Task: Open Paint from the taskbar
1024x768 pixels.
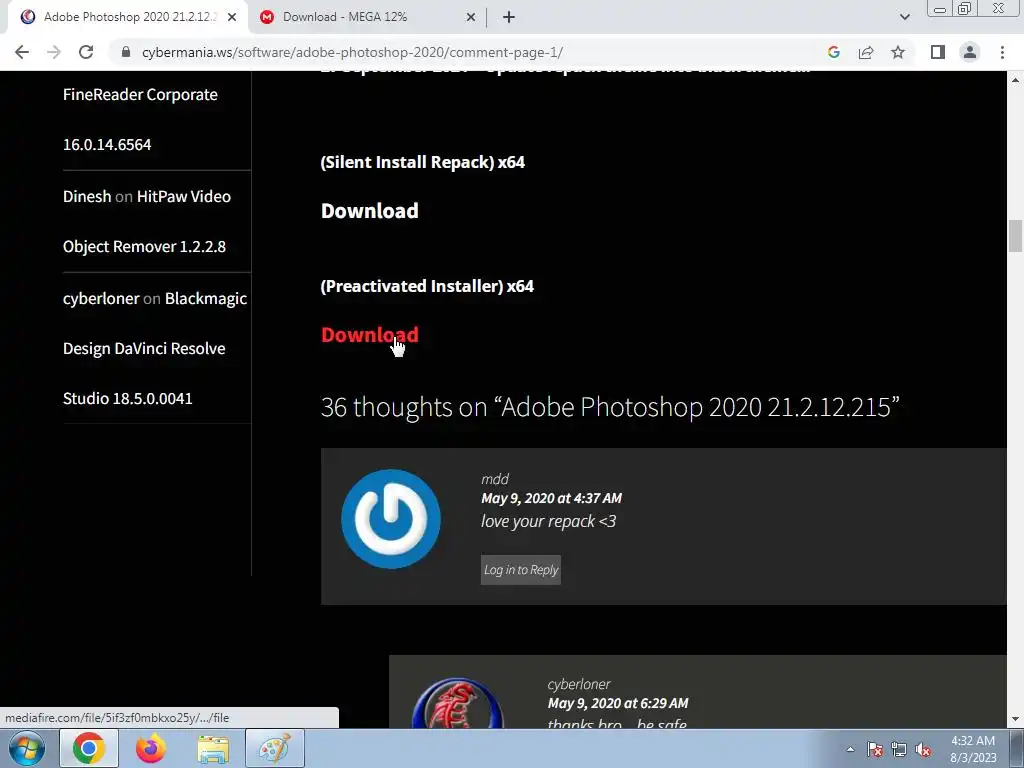Action: [274, 748]
